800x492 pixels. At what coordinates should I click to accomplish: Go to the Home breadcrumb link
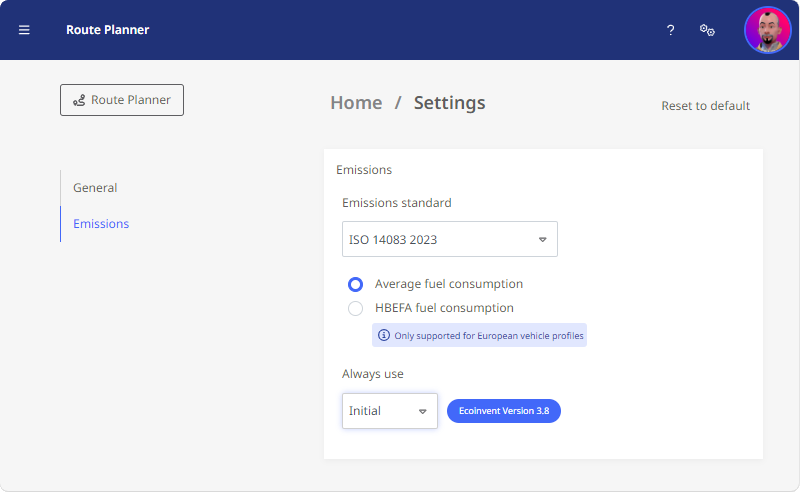(x=356, y=103)
